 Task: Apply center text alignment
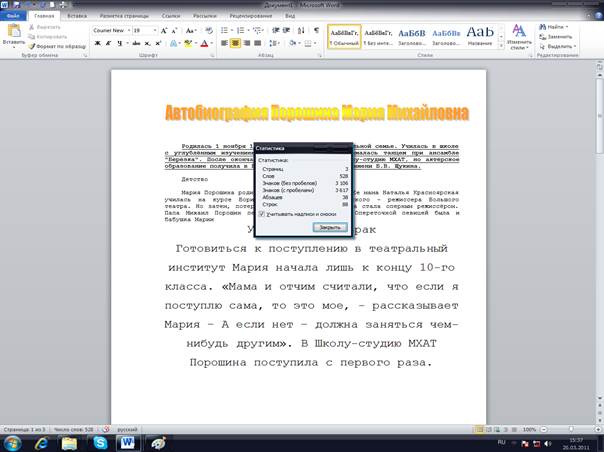coord(235,44)
